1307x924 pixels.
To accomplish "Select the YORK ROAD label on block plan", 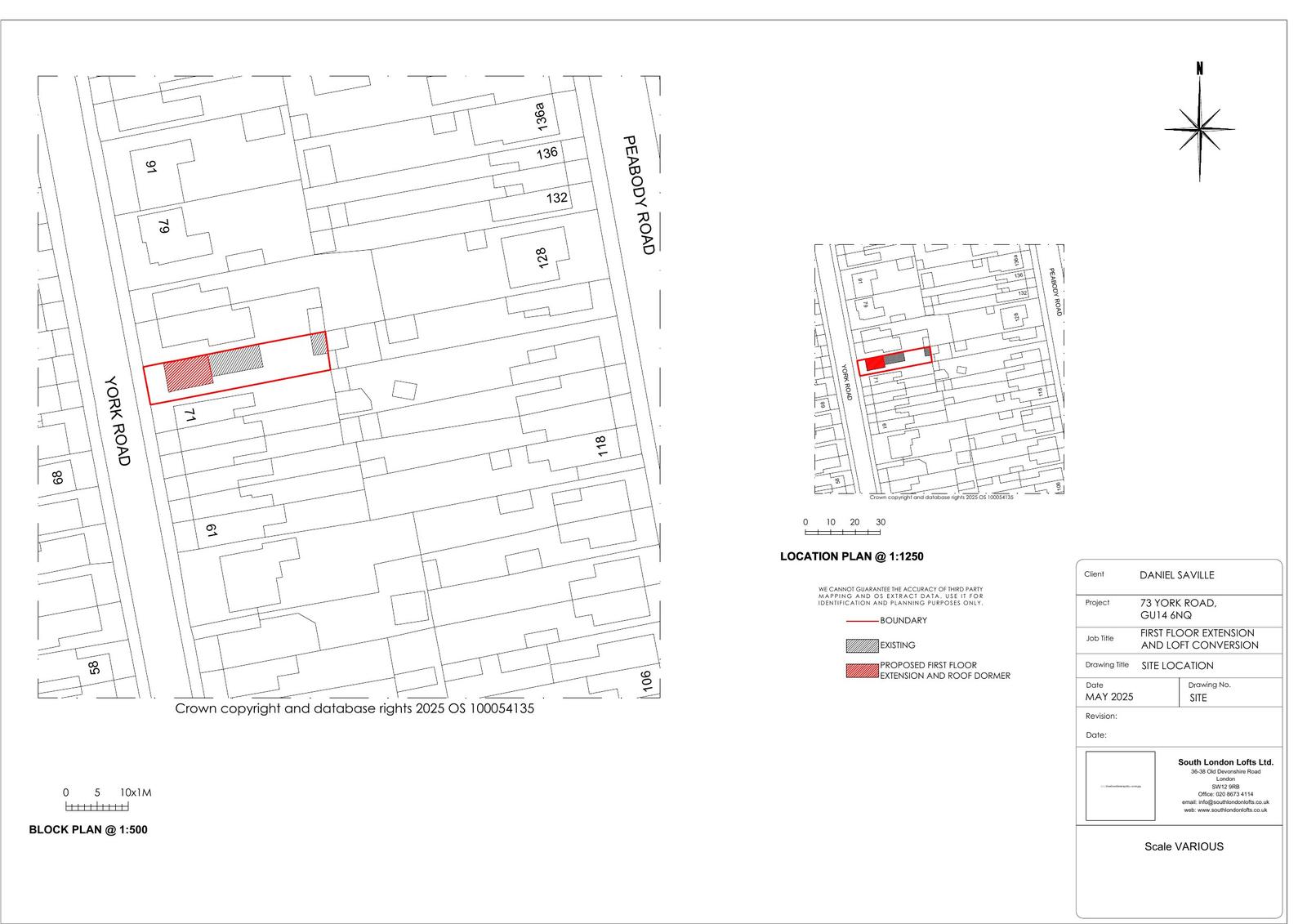I will tap(118, 421).
